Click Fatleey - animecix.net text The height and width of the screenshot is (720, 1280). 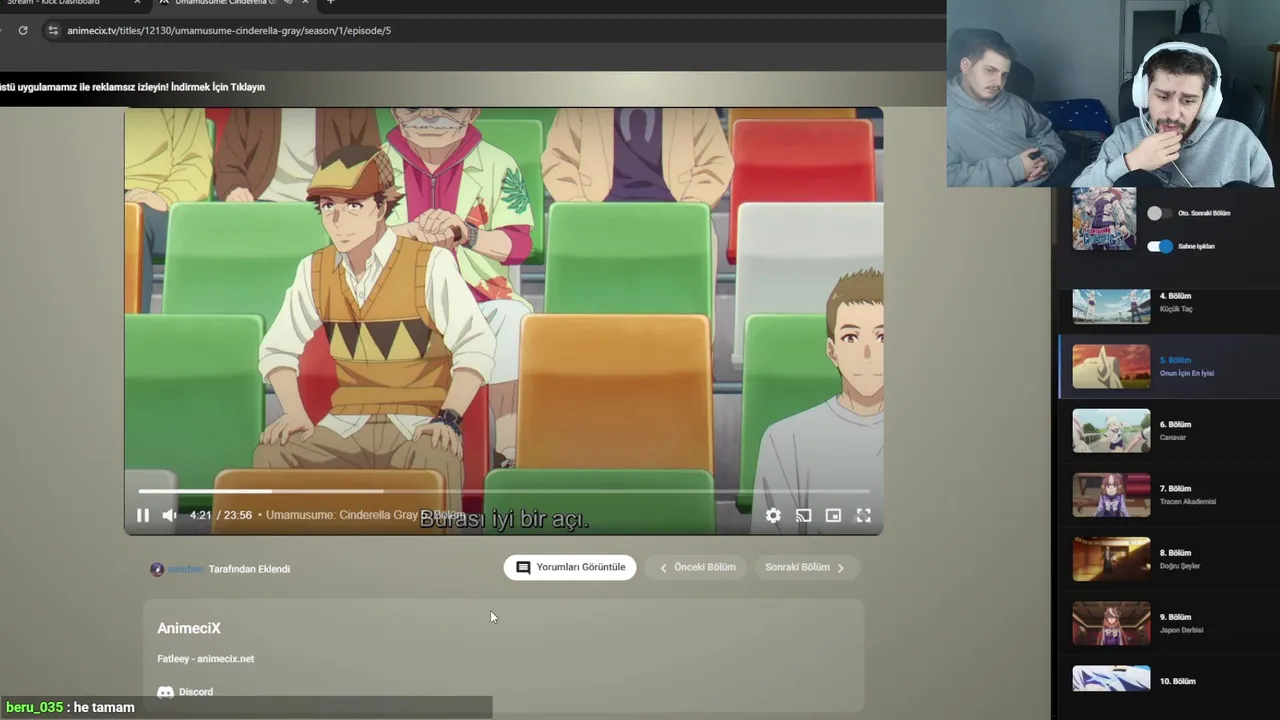click(206, 659)
